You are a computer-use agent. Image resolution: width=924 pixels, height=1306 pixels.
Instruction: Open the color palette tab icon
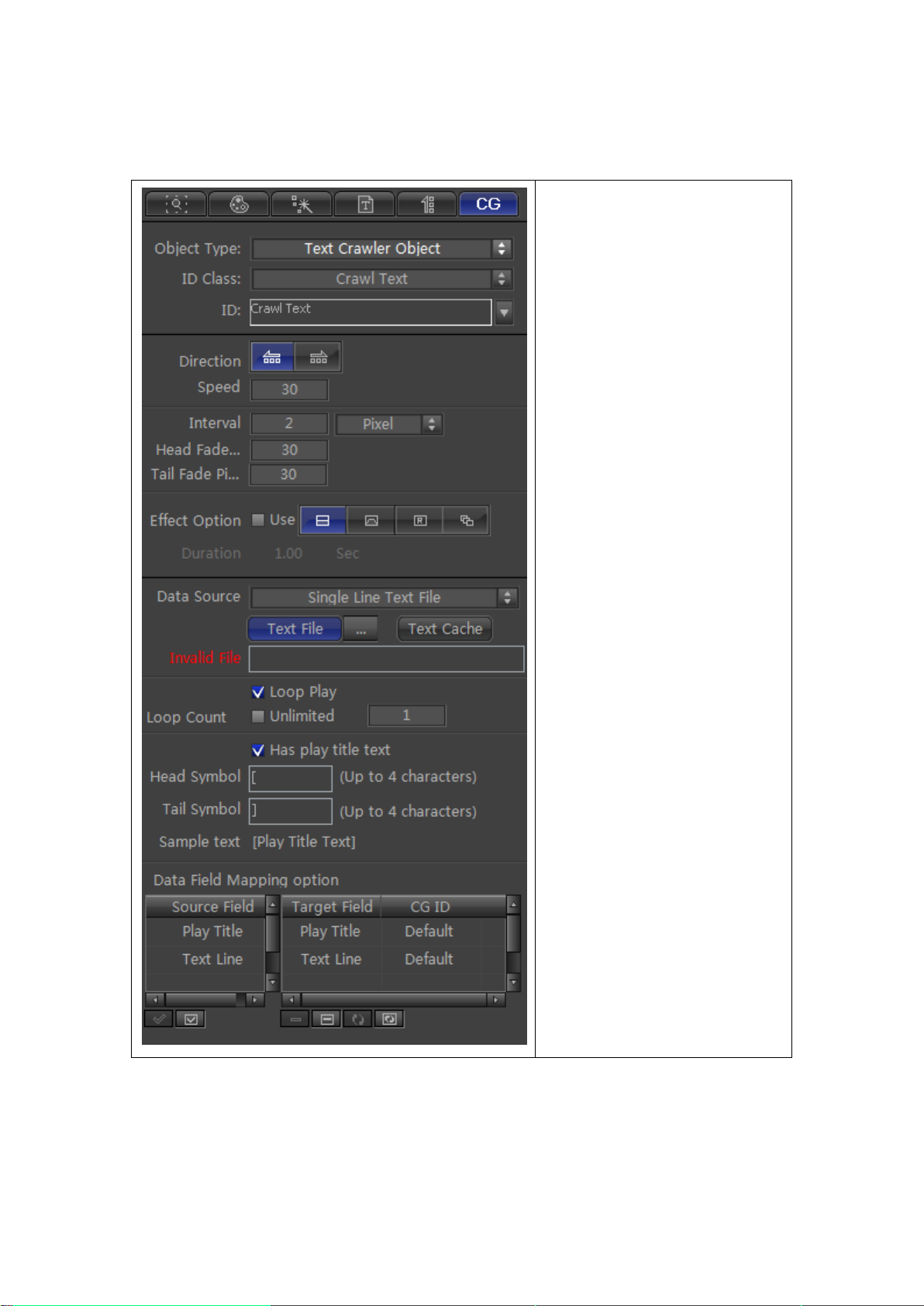239,204
